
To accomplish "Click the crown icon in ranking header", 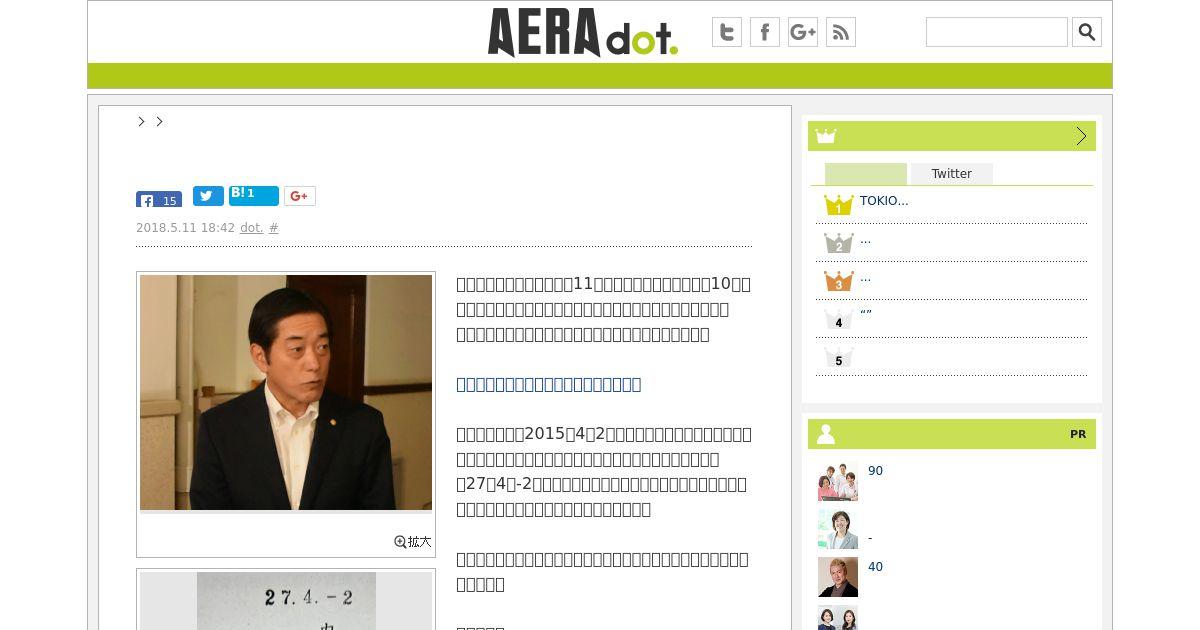I will pyautogui.click(x=826, y=136).
